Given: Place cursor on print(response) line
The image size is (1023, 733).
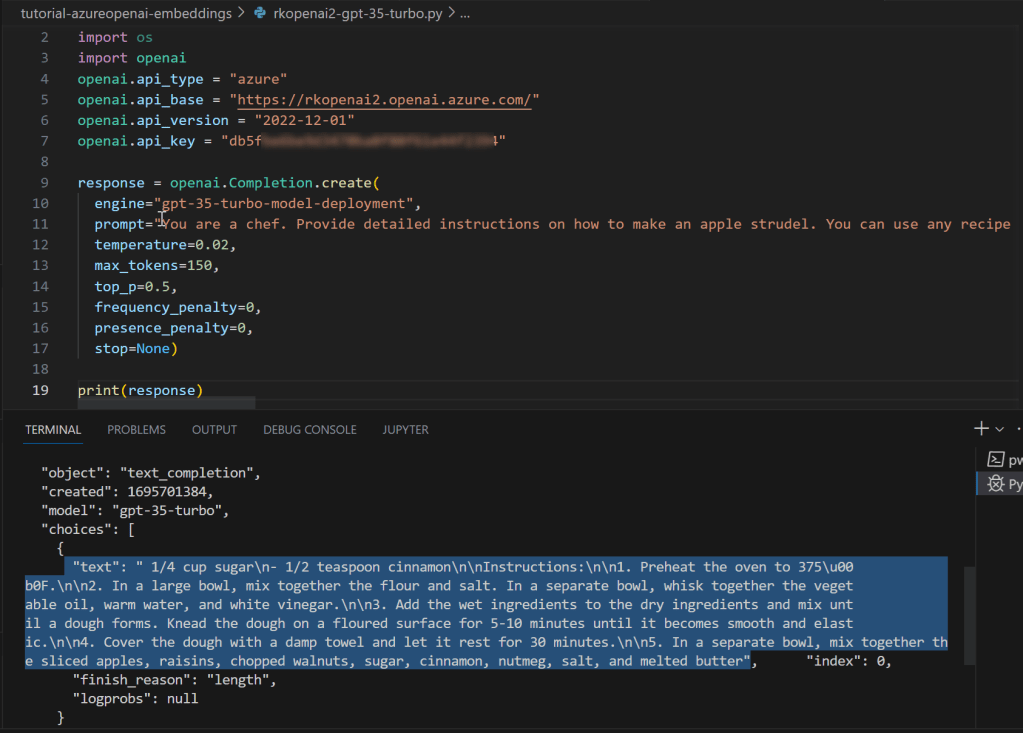Looking at the screenshot, I should pos(140,390).
